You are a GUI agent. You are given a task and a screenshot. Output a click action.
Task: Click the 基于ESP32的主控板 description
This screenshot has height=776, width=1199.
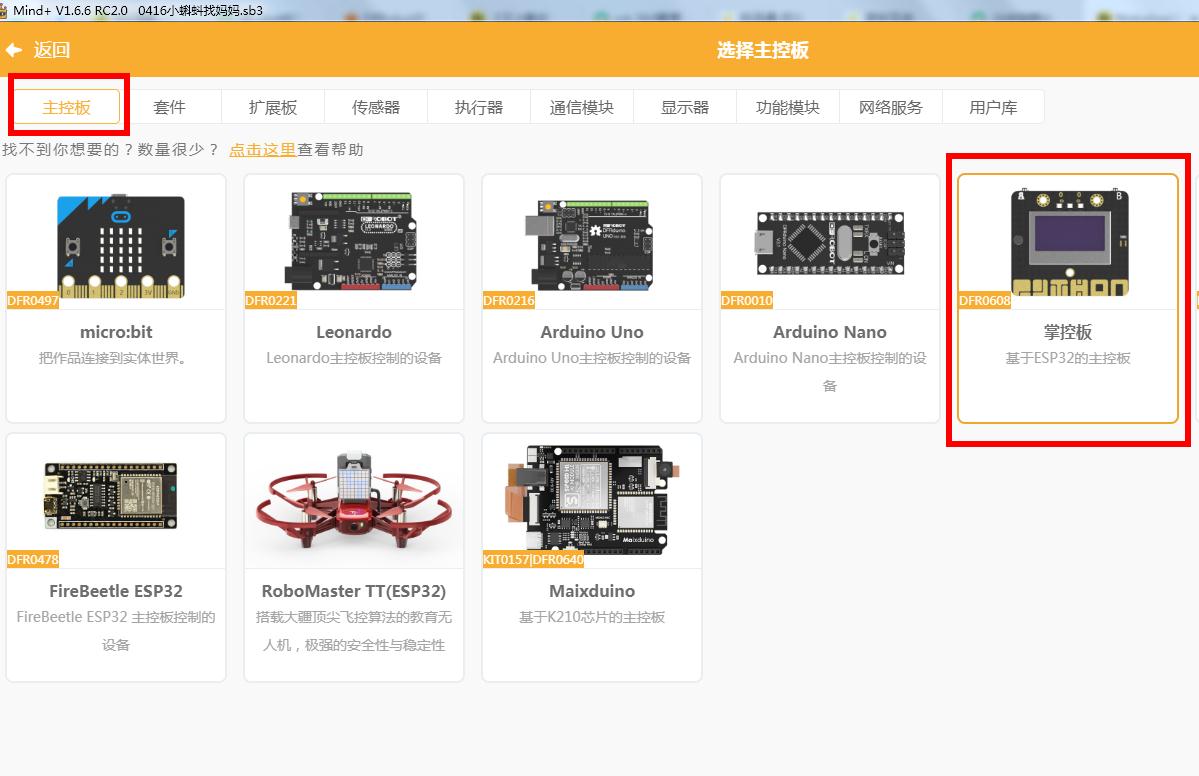click(x=1068, y=358)
